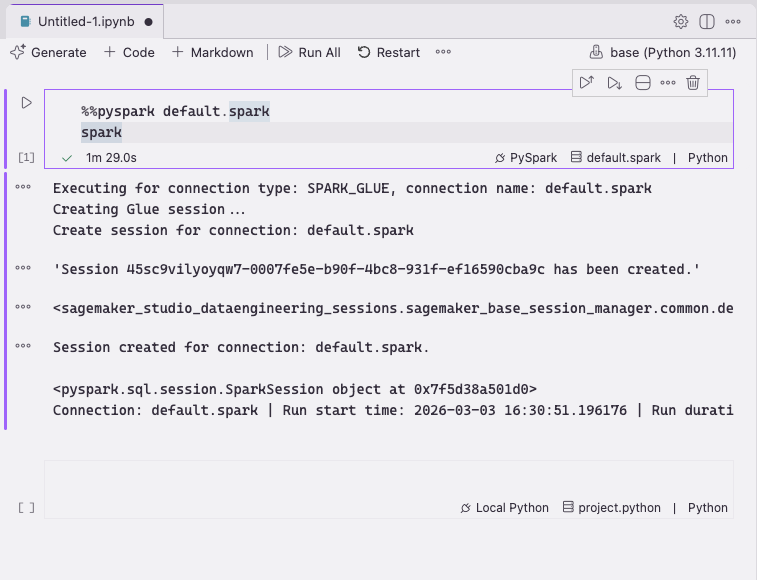The width and height of the screenshot is (757, 580).
Task: Restart the kernel
Action: pyautogui.click(x=389, y=52)
